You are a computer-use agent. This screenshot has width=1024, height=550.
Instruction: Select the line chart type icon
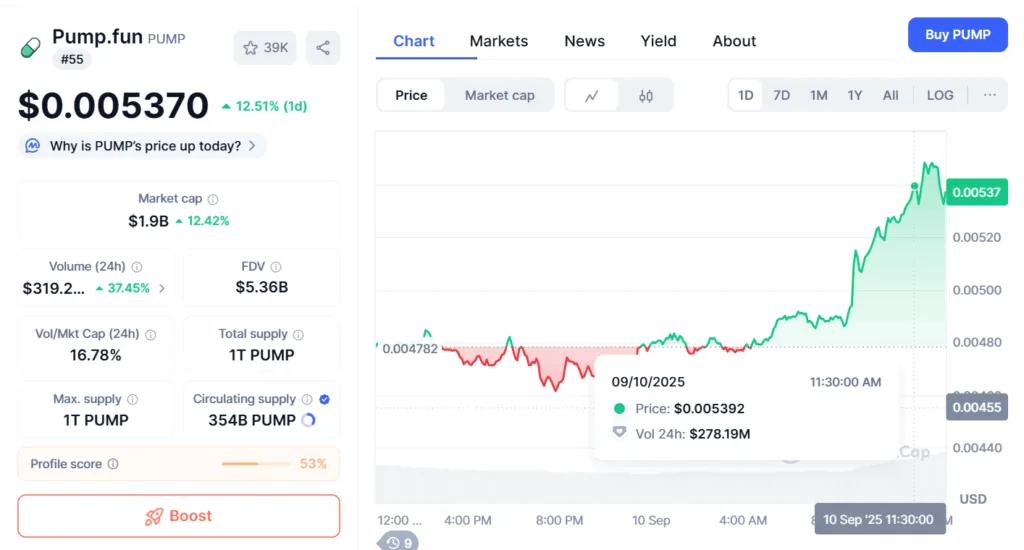tap(592, 95)
